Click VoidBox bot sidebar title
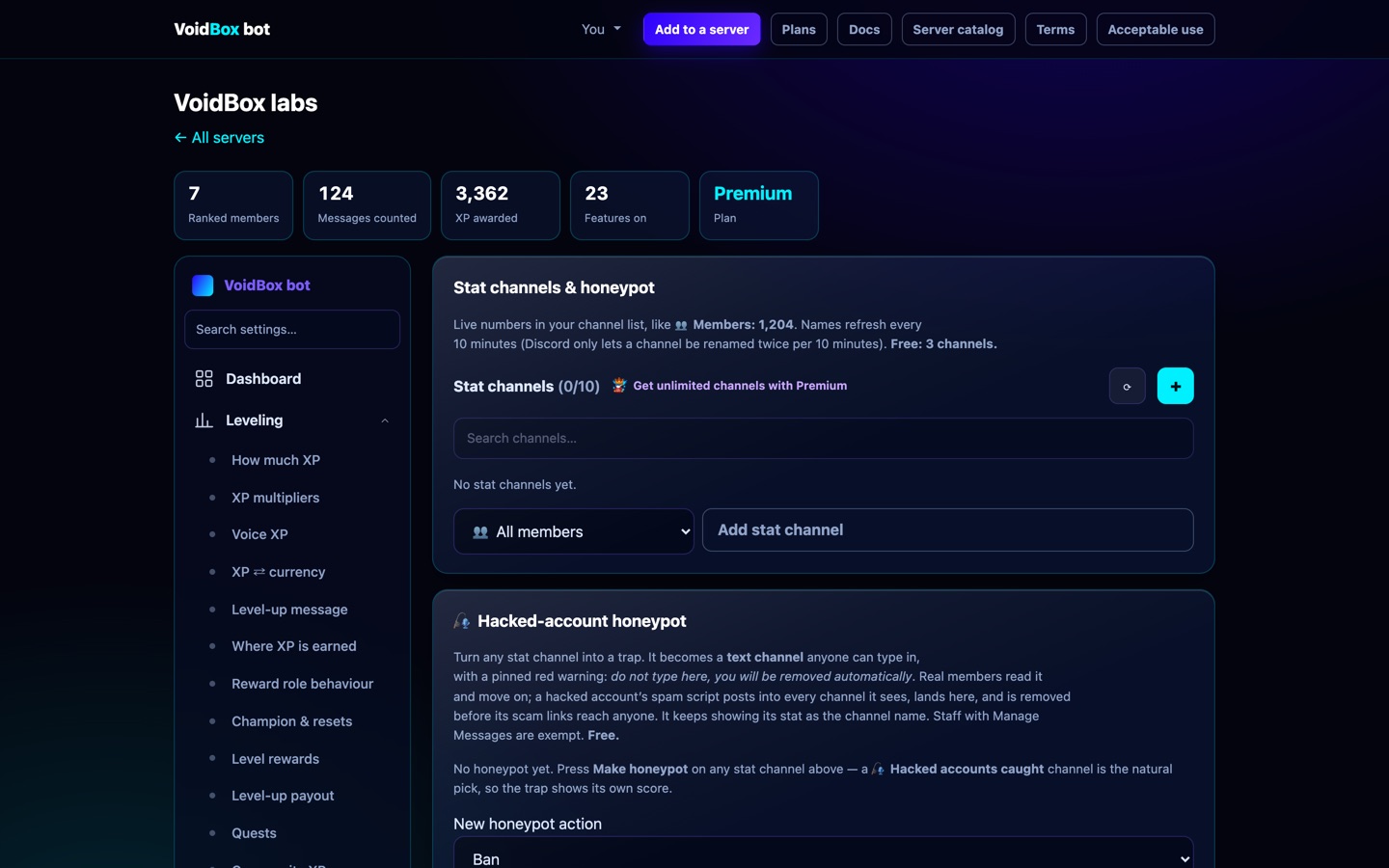The height and width of the screenshot is (868, 1389). coord(267,285)
